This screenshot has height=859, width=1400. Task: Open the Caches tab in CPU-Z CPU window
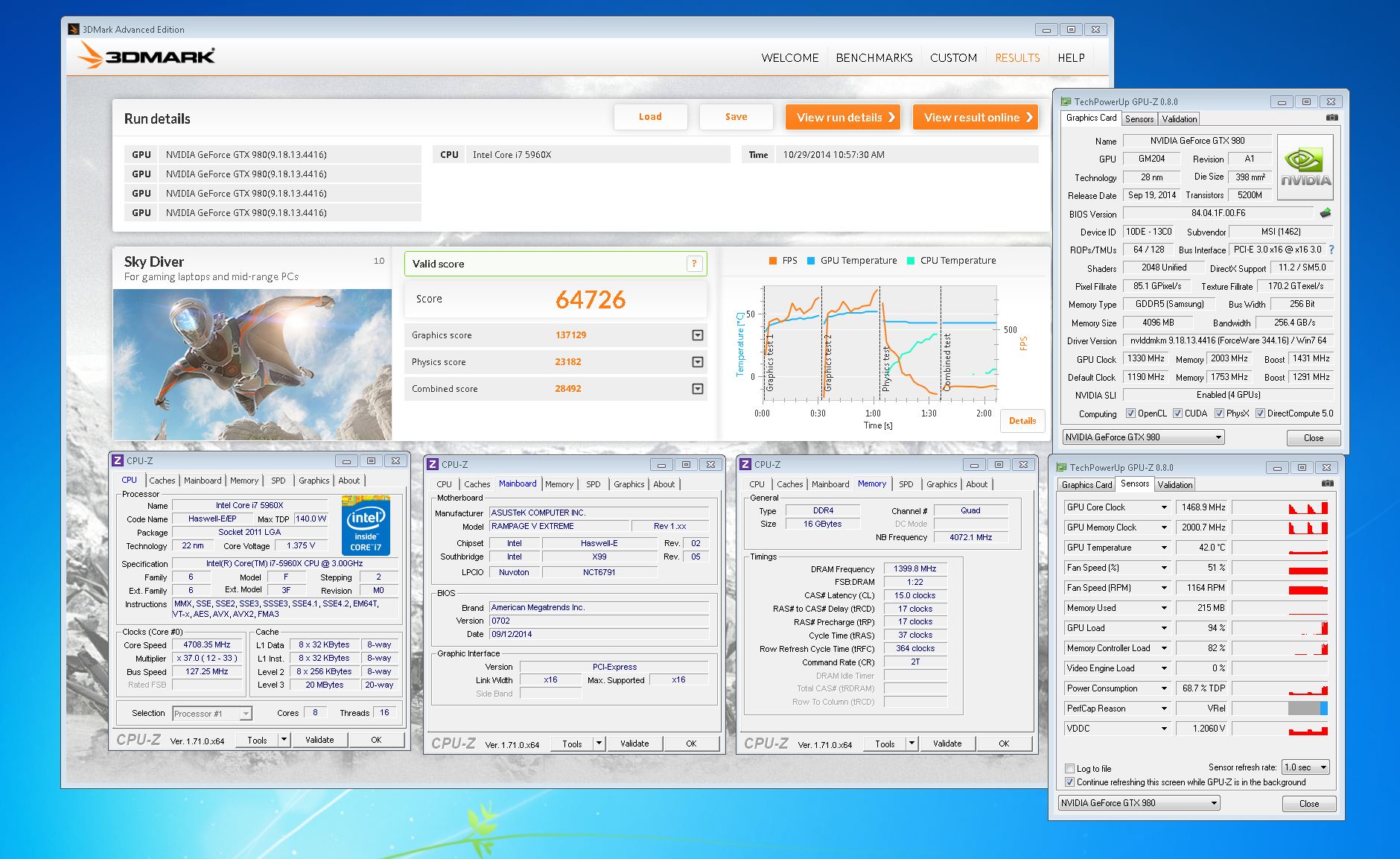[162, 481]
